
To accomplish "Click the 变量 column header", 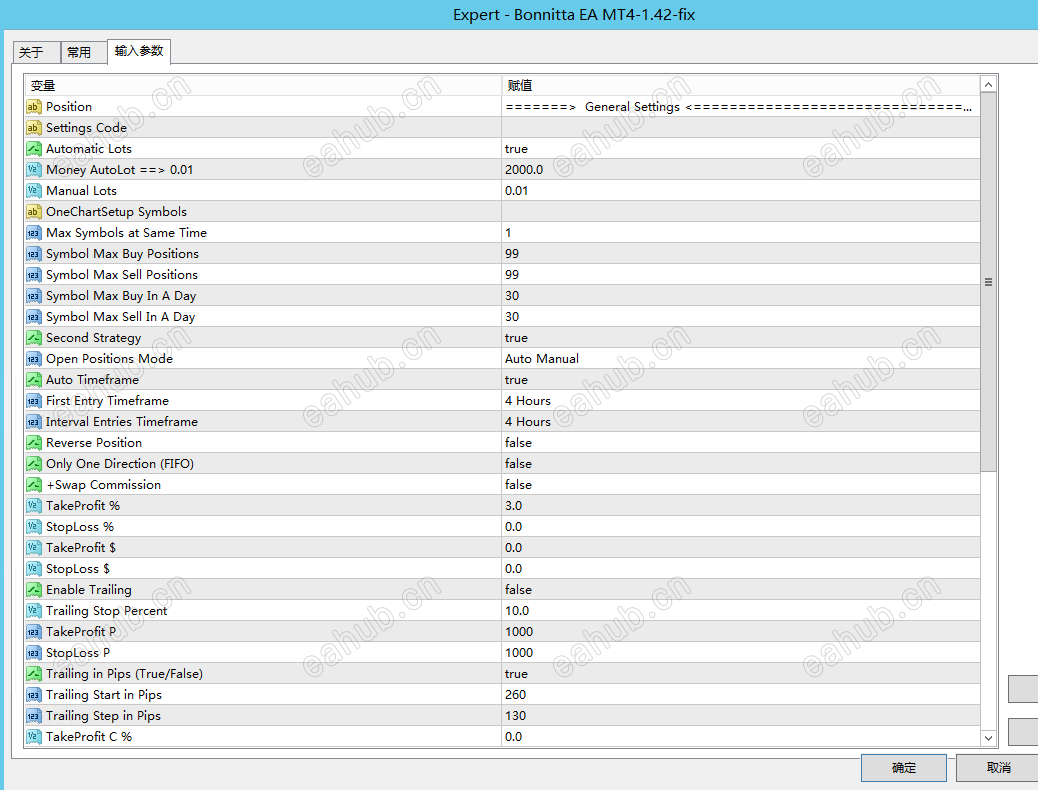I will point(263,85).
